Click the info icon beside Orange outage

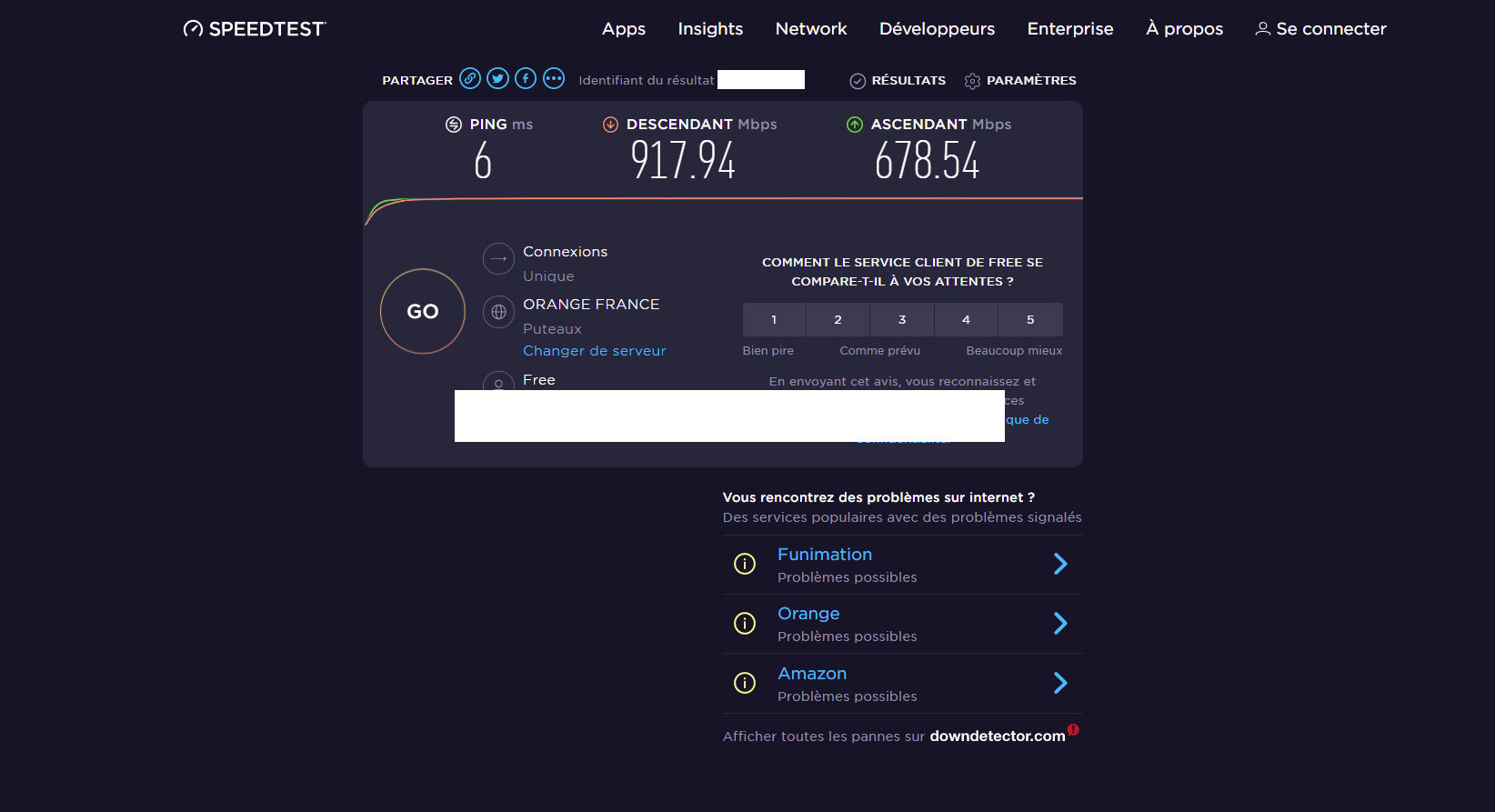(745, 623)
